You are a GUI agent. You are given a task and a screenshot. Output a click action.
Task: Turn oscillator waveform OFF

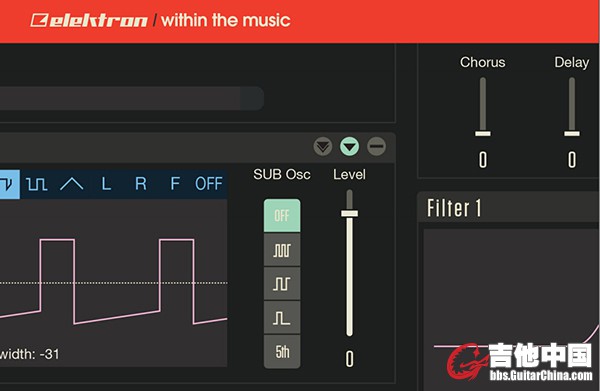point(209,184)
